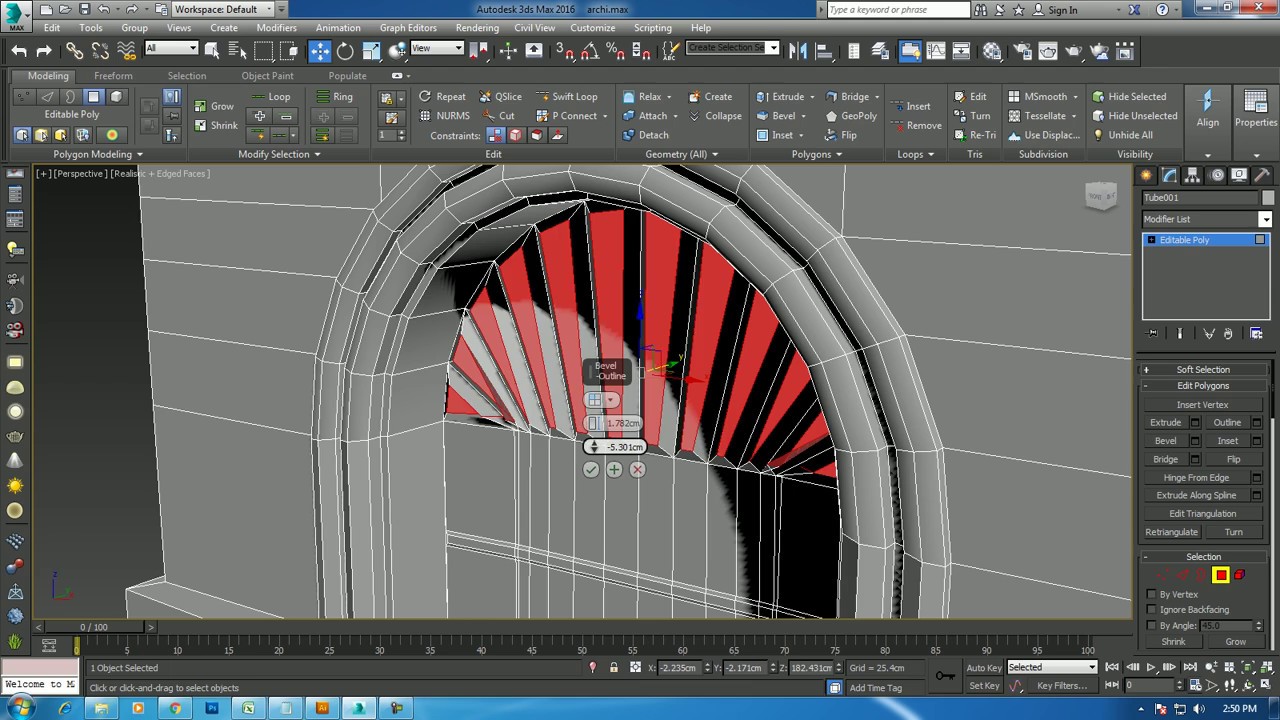Click the Retriangulate button

coord(1171,532)
